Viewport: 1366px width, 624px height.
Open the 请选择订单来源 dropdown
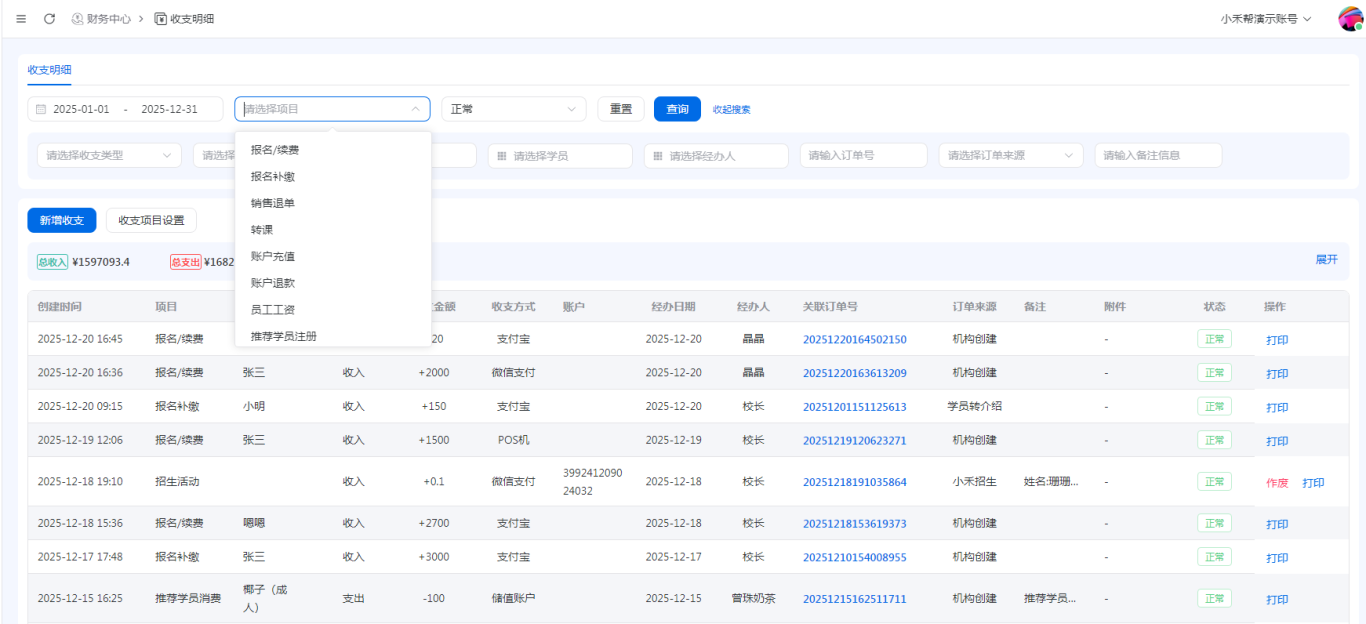(1010, 156)
